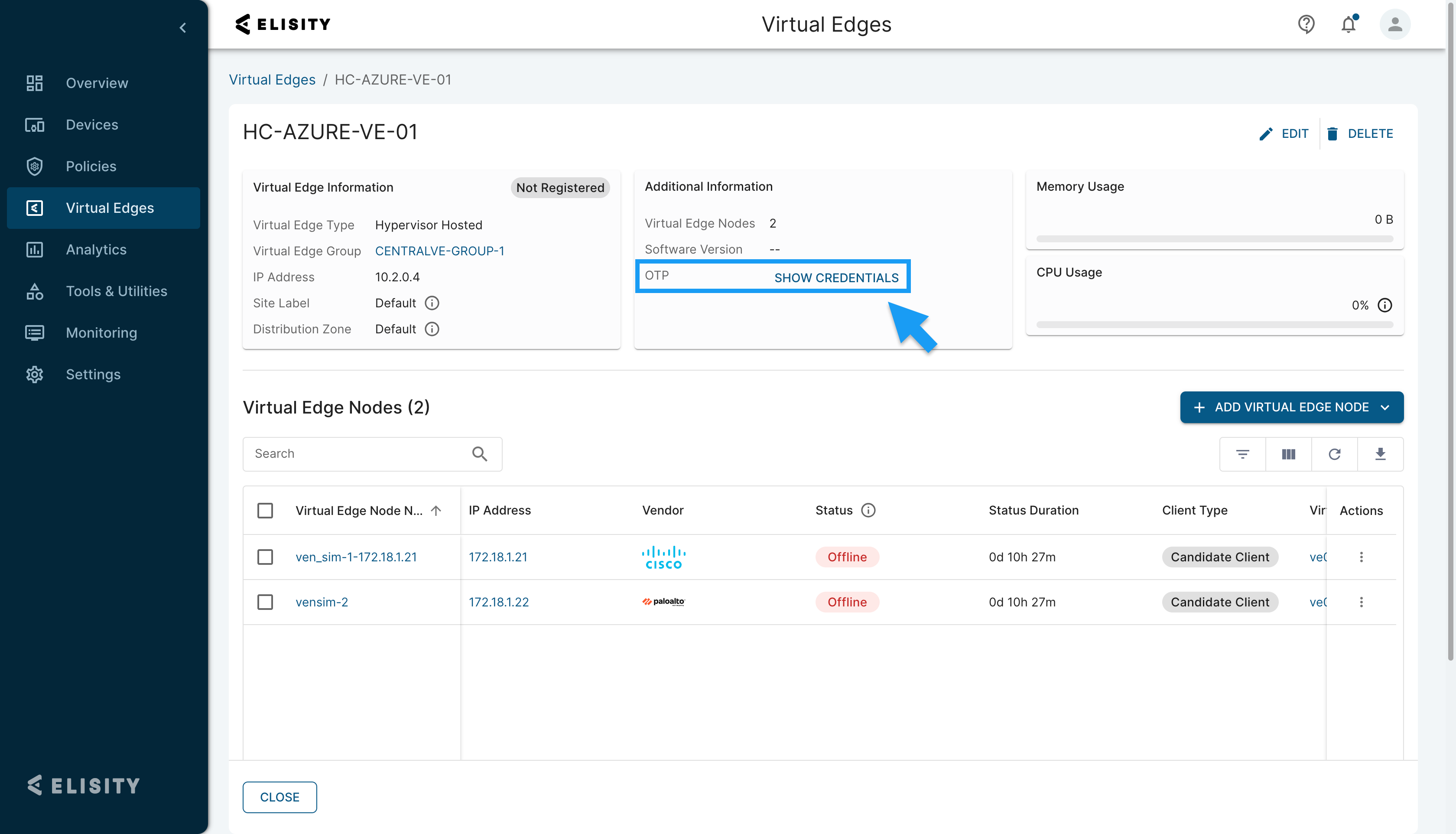Click the help question mark icon
This screenshot has width=1456, height=834.
click(1306, 24)
